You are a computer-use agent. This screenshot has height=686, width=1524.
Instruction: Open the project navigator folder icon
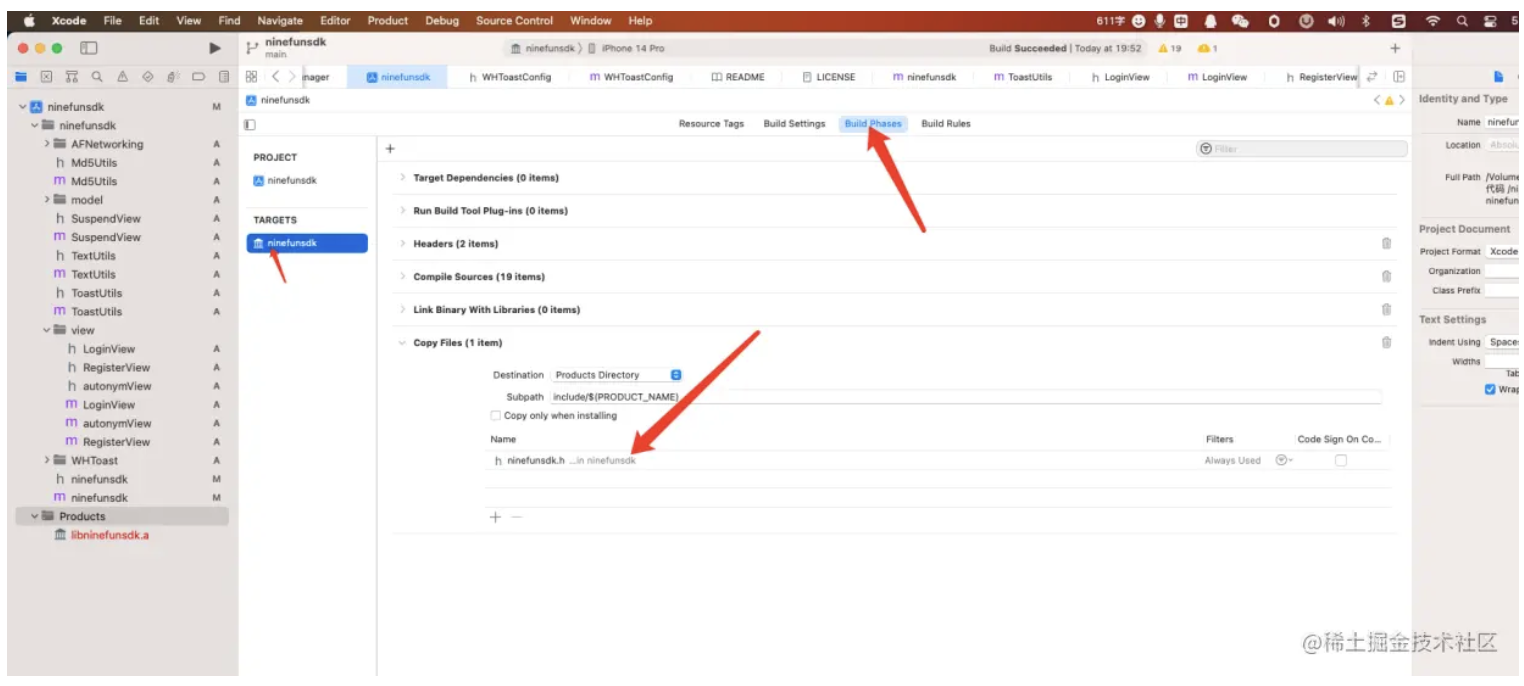coord(21,76)
